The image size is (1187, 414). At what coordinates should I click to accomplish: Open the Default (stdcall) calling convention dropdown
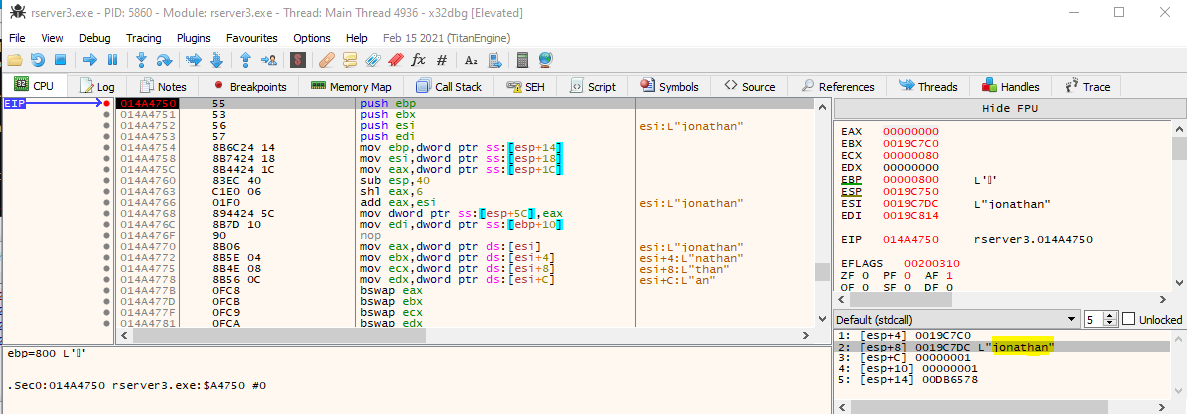click(x=956, y=319)
